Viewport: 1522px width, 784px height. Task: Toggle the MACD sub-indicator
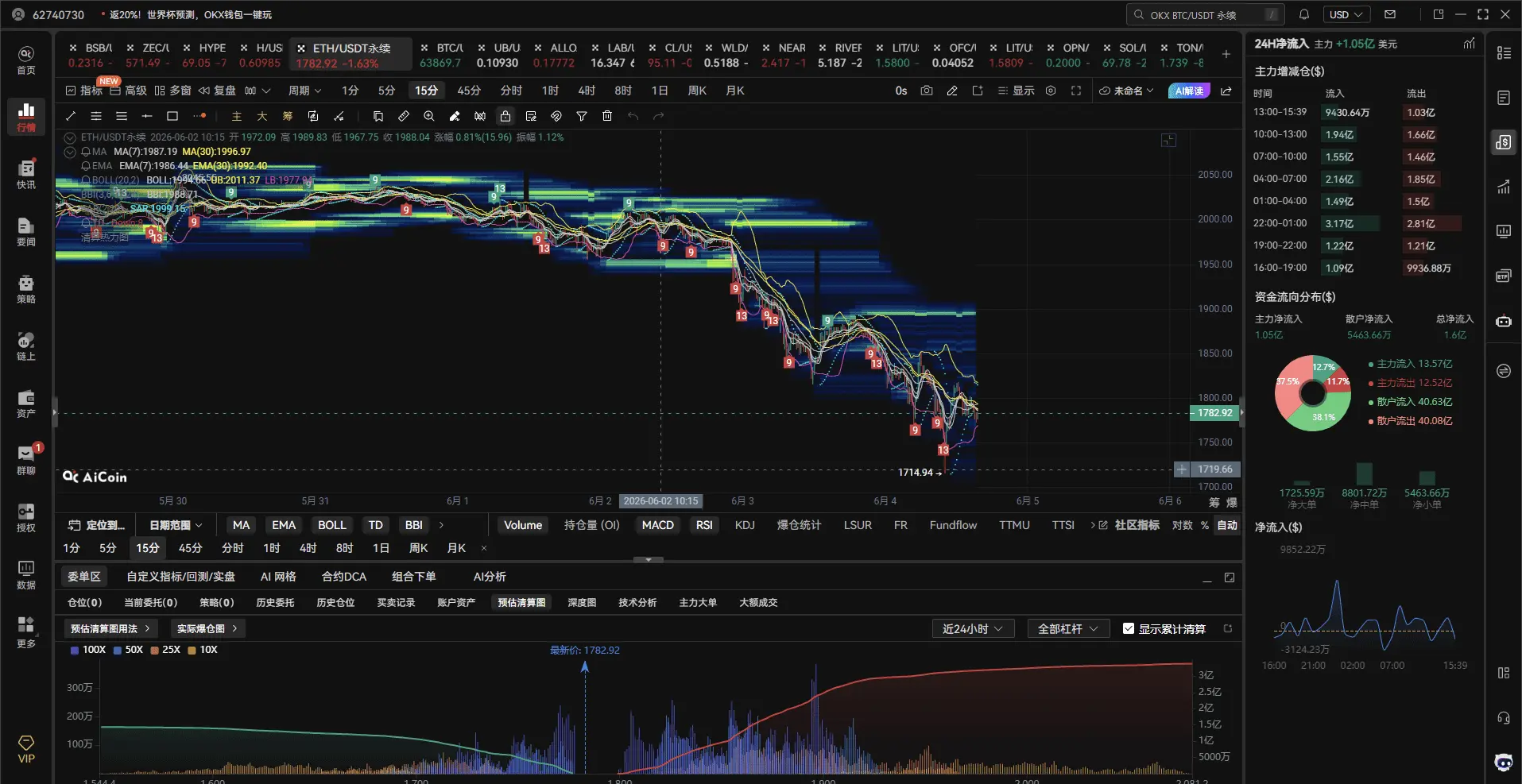click(658, 525)
